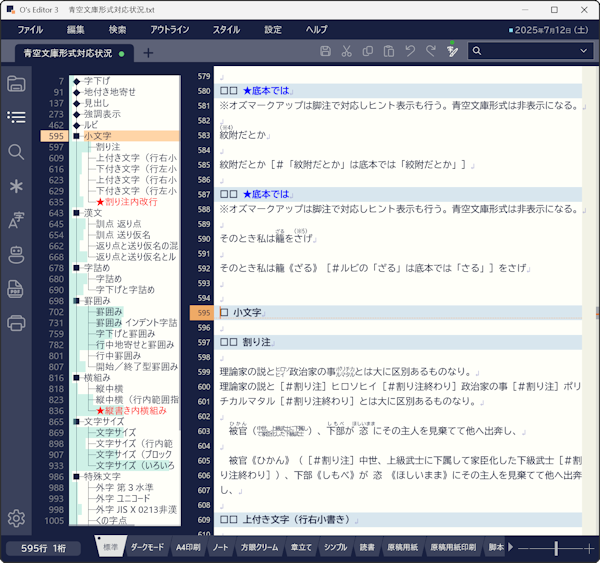Switch to 方眼クリーム style tab
This screenshot has width=600, height=563.
click(259, 547)
